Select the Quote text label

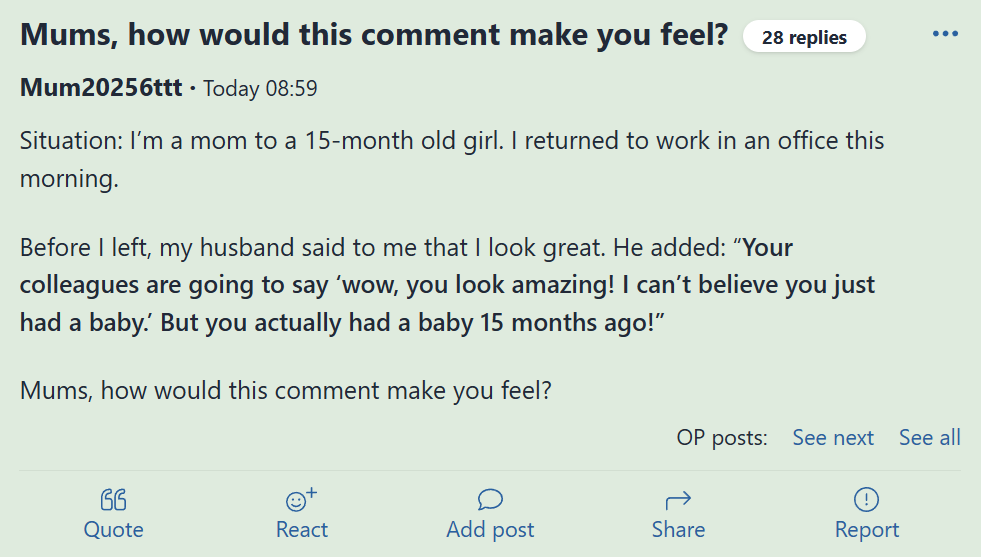pyautogui.click(x=113, y=529)
